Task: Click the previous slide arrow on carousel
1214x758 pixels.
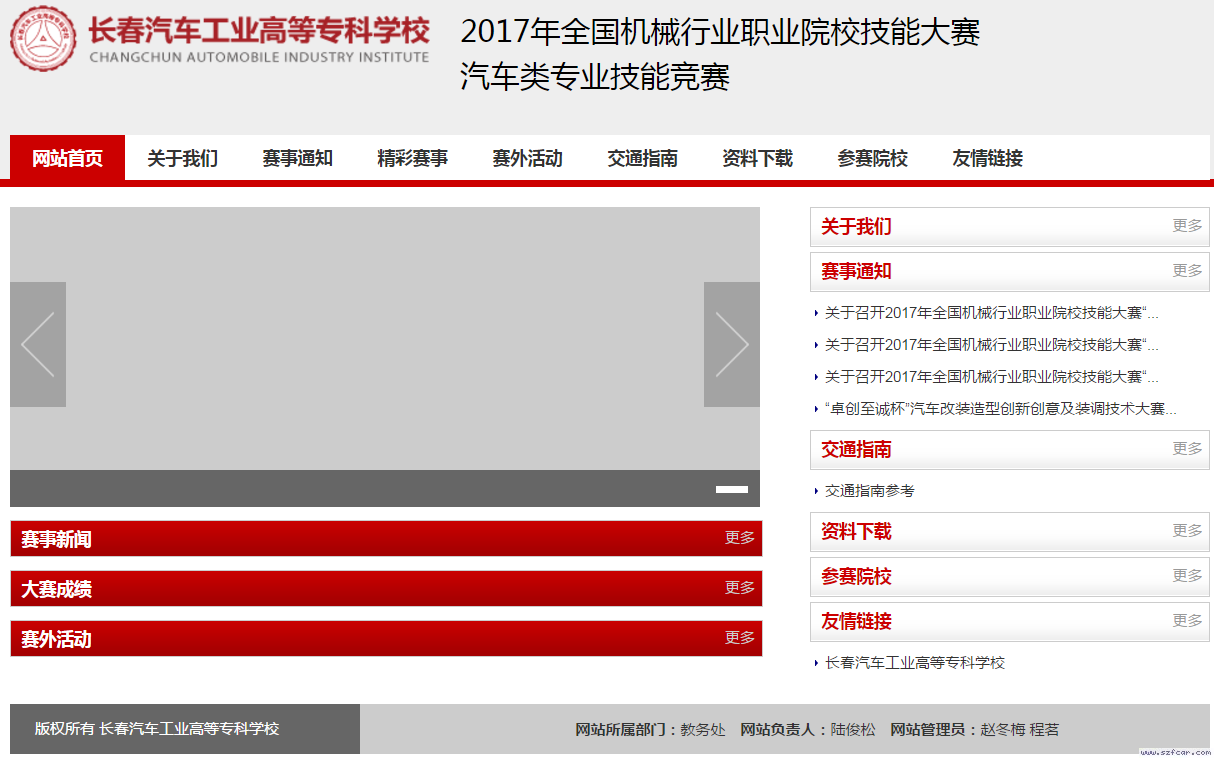Action: point(38,344)
